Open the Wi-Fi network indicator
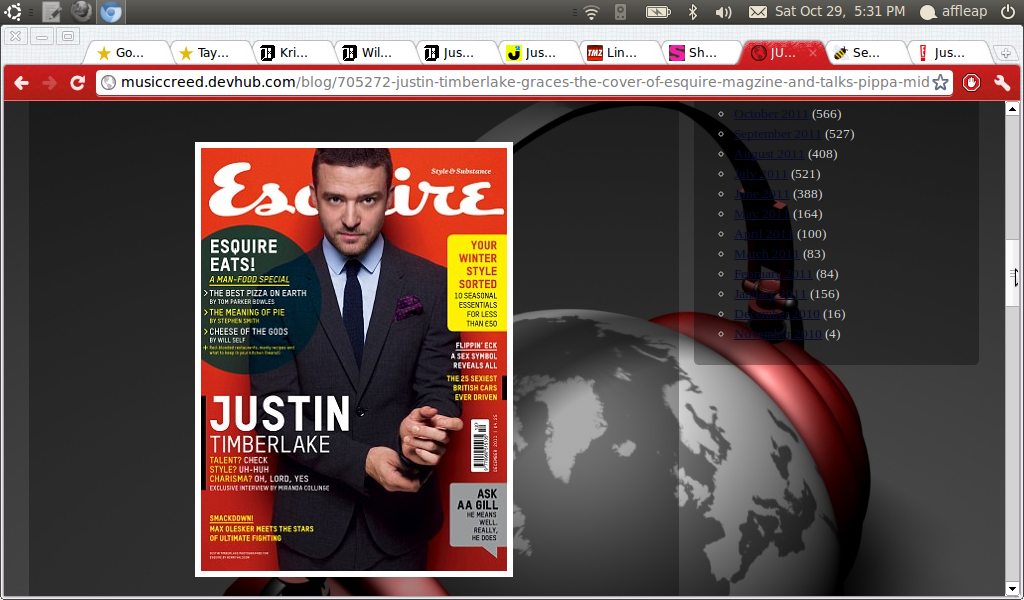This screenshot has height=600, width=1024. [x=591, y=12]
